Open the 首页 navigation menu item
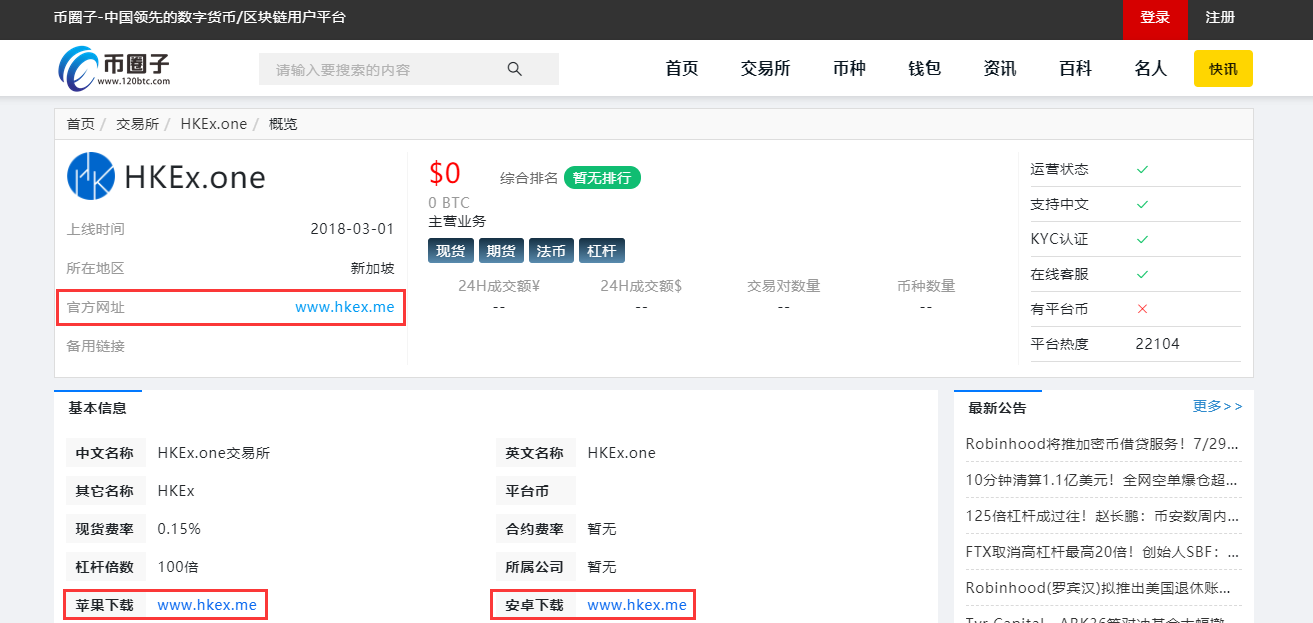Image resolution: width=1313 pixels, height=623 pixels. (x=682, y=69)
